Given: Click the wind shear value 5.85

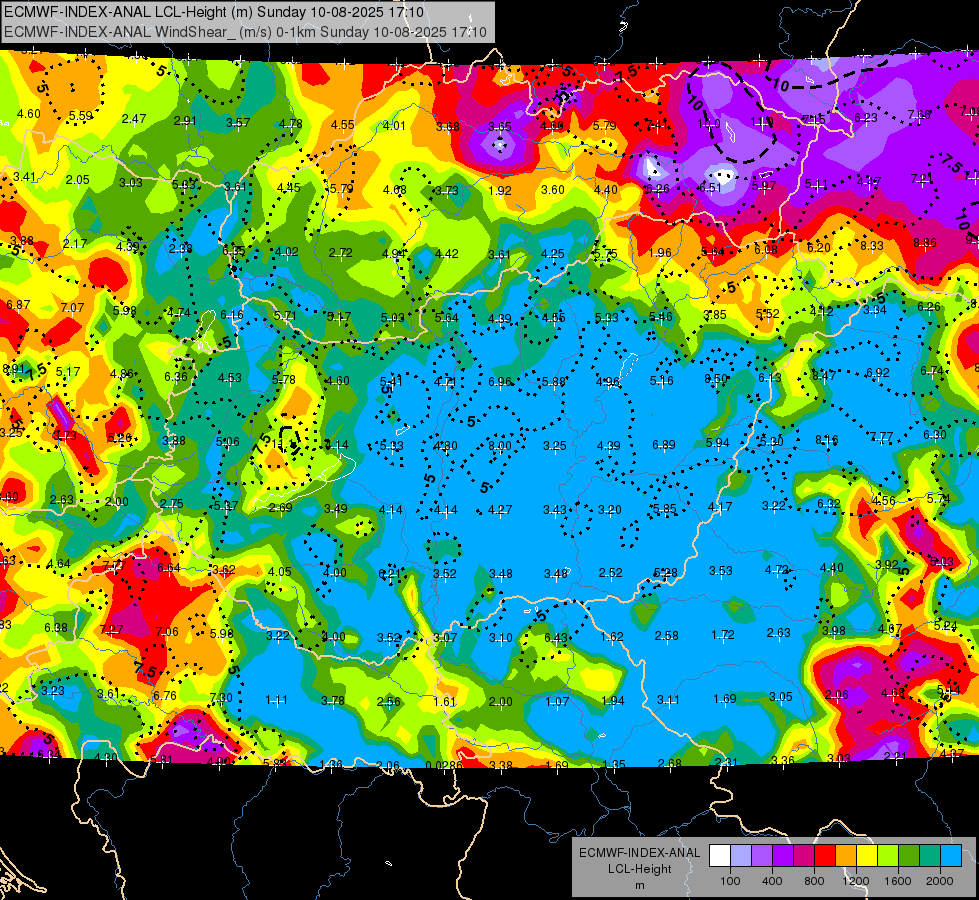Looking at the screenshot, I should click(x=665, y=509).
